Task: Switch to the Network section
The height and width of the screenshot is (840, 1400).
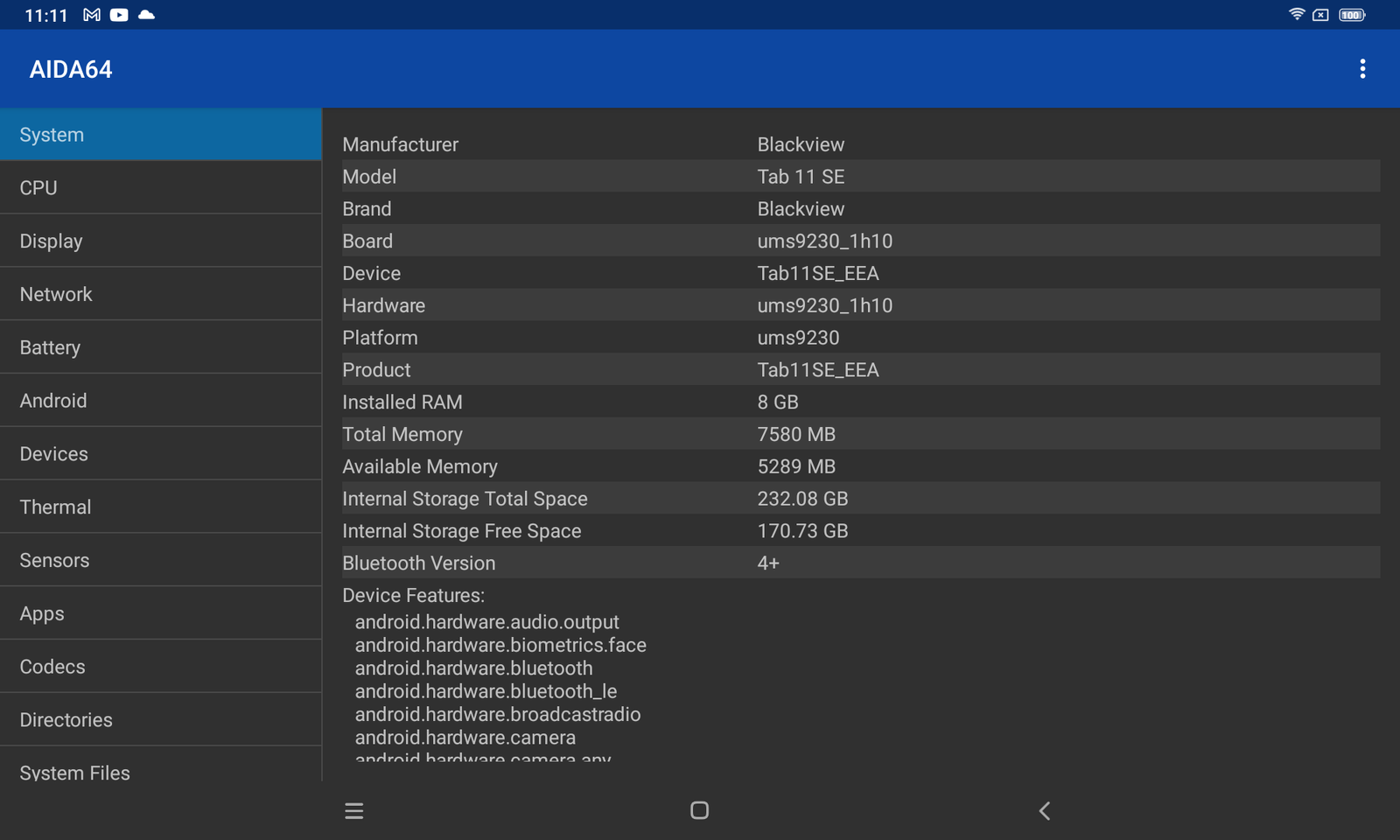Action: pyautogui.click(x=161, y=294)
